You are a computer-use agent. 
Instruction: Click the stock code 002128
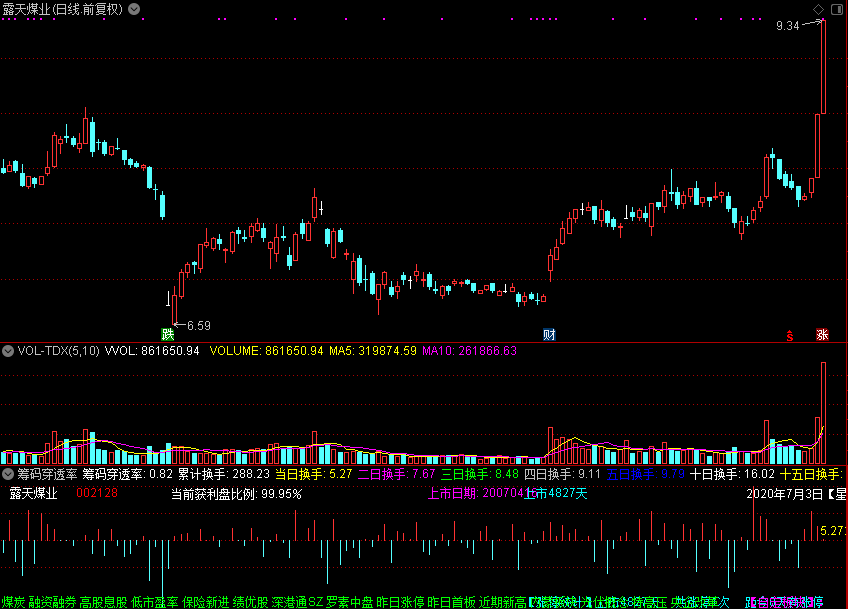coord(97,493)
